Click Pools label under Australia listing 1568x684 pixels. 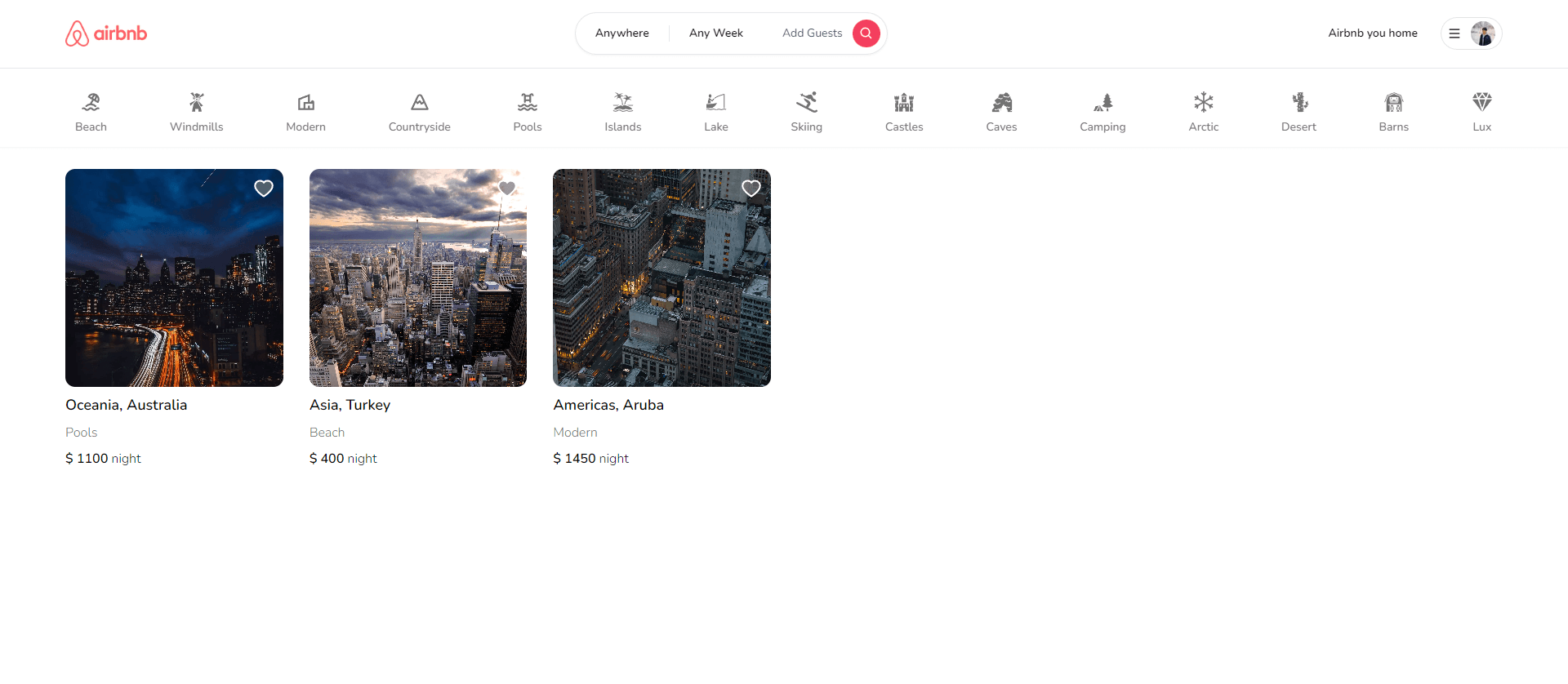click(x=82, y=433)
